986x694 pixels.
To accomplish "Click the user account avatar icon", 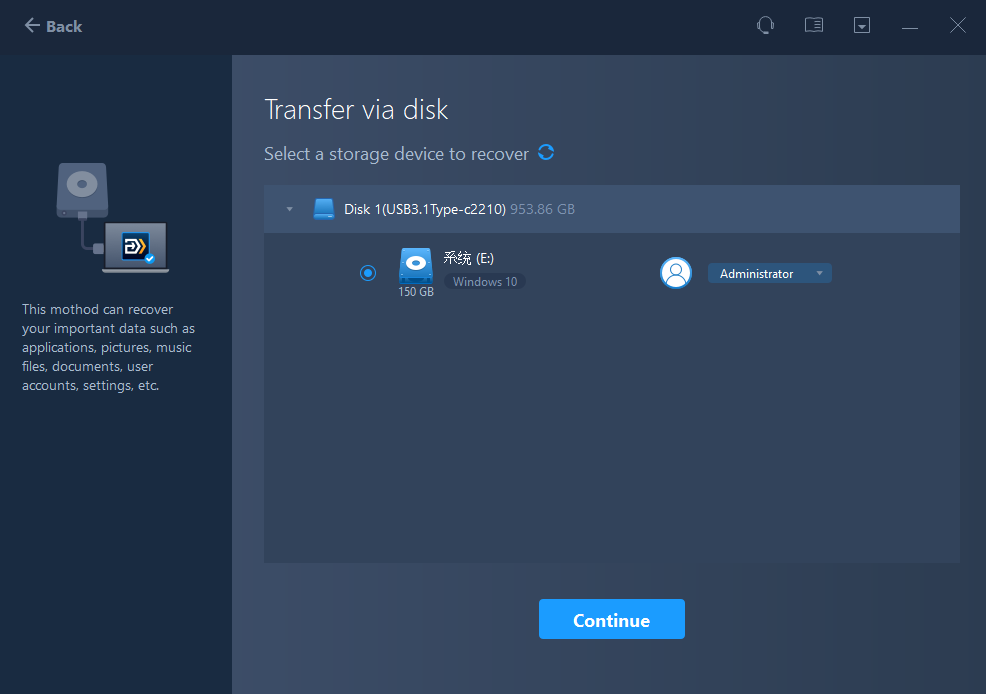I will (x=676, y=273).
